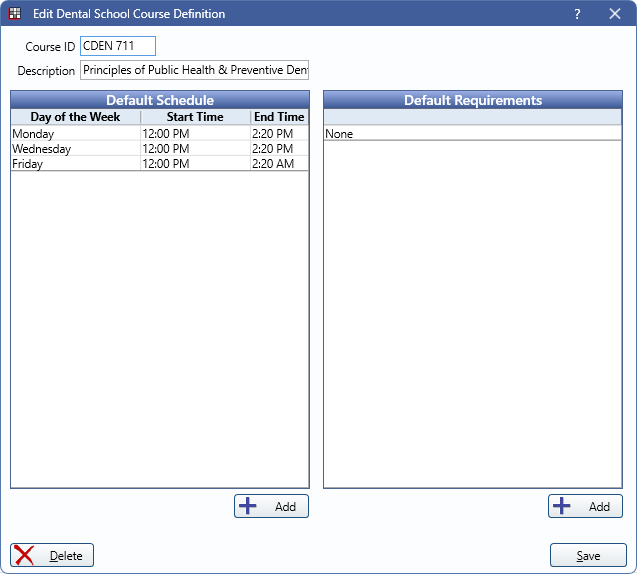Select the Monday schedule row
637x574 pixels.
75,133
